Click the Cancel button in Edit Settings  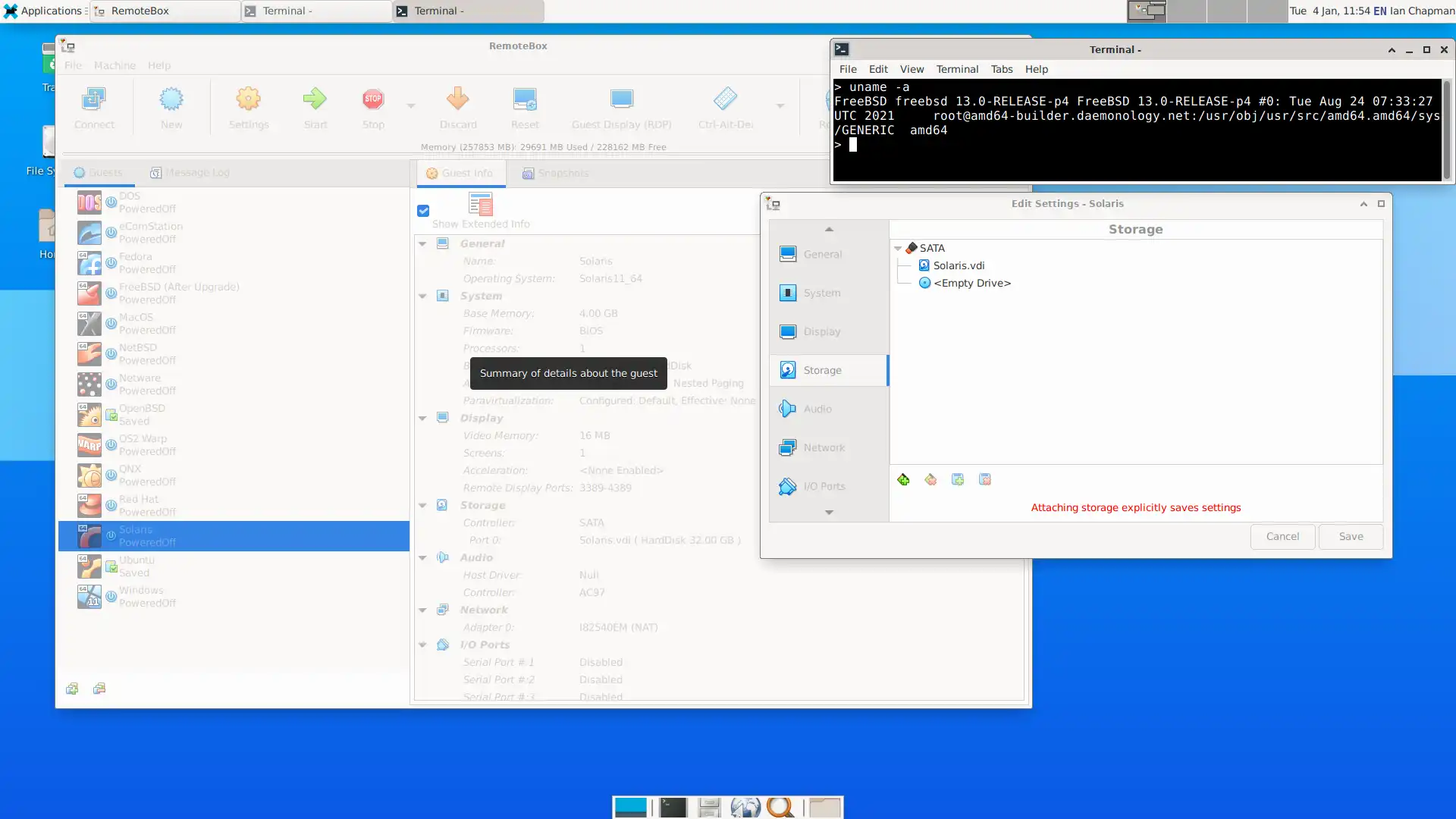tap(1282, 536)
